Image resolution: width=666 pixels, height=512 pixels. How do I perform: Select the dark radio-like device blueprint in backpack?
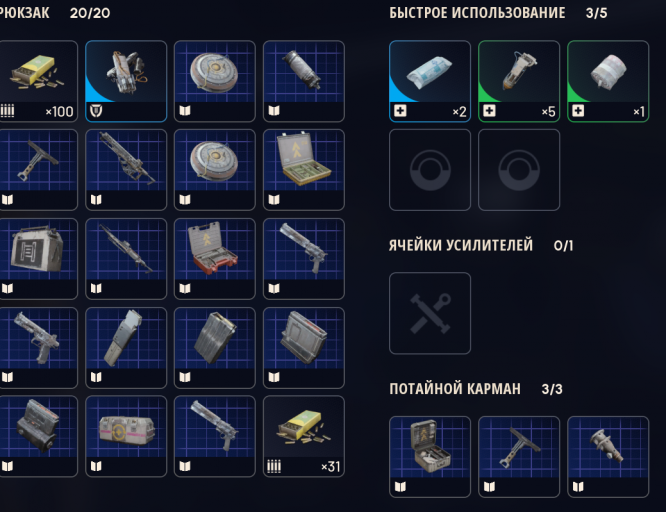click(x=37, y=436)
